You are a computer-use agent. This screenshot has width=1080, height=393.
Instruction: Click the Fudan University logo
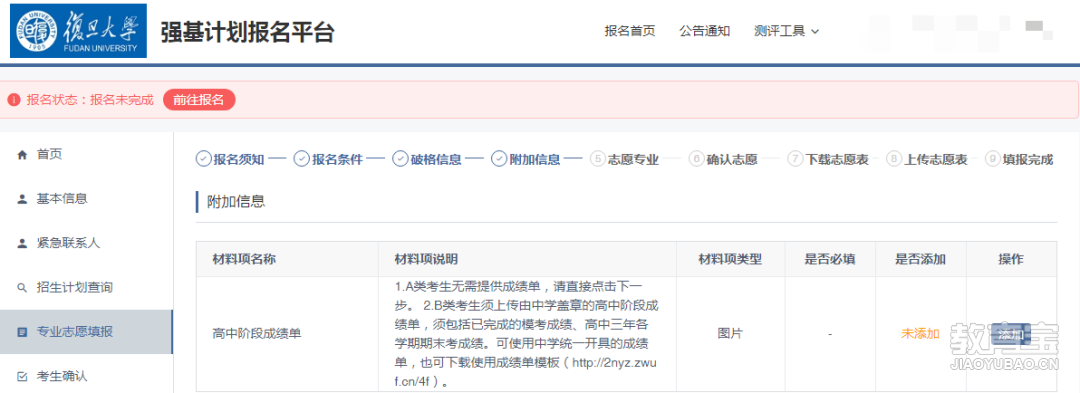tap(79, 31)
